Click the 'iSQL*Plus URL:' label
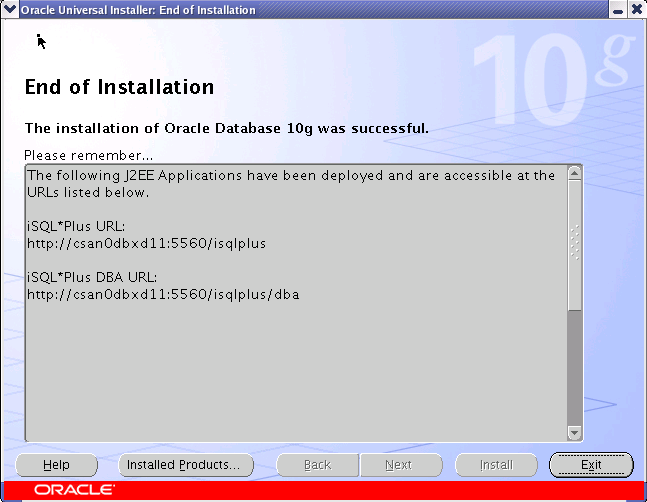Image resolution: width=647 pixels, height=502 pixels. pos(76,226)
